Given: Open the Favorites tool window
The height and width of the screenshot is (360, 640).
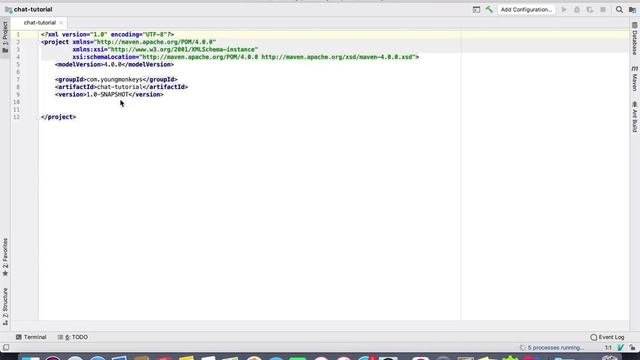Looking at the screenshot, I should pyautogui.click(x=5, y=257).
